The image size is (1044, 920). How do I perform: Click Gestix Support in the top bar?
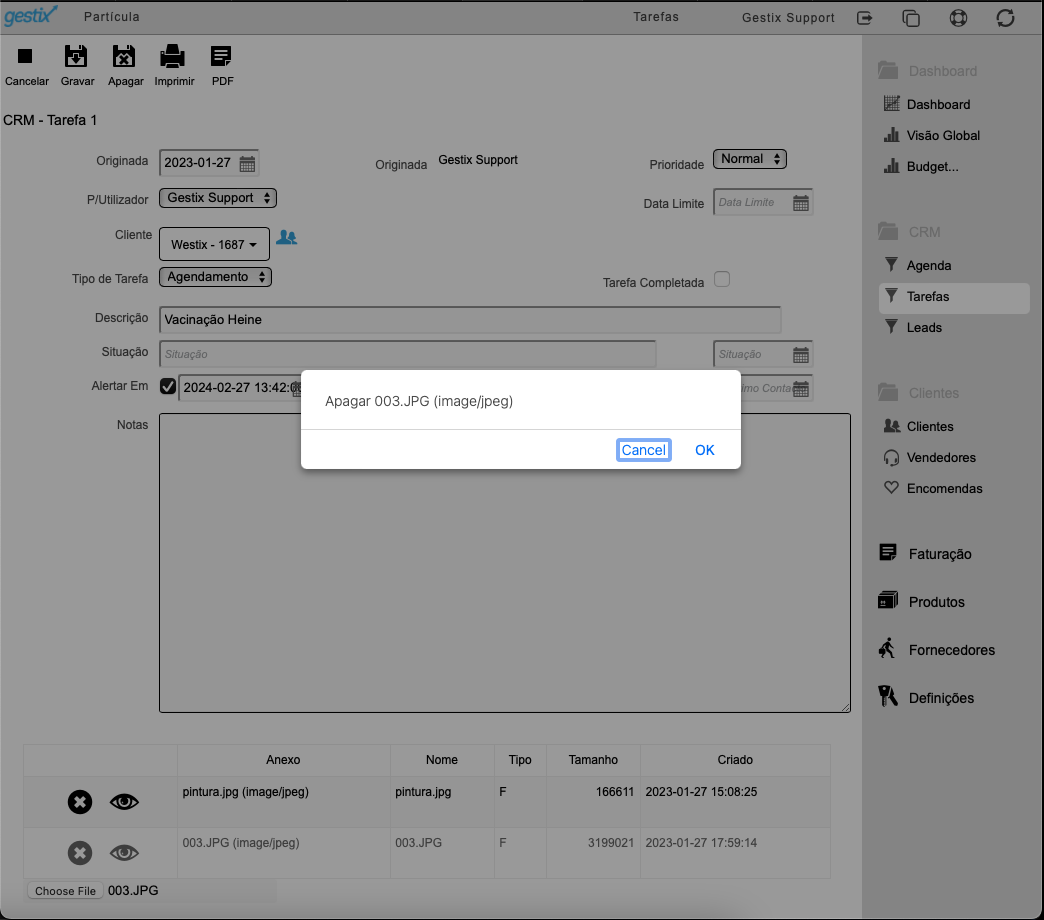click(x=788, y=18)
